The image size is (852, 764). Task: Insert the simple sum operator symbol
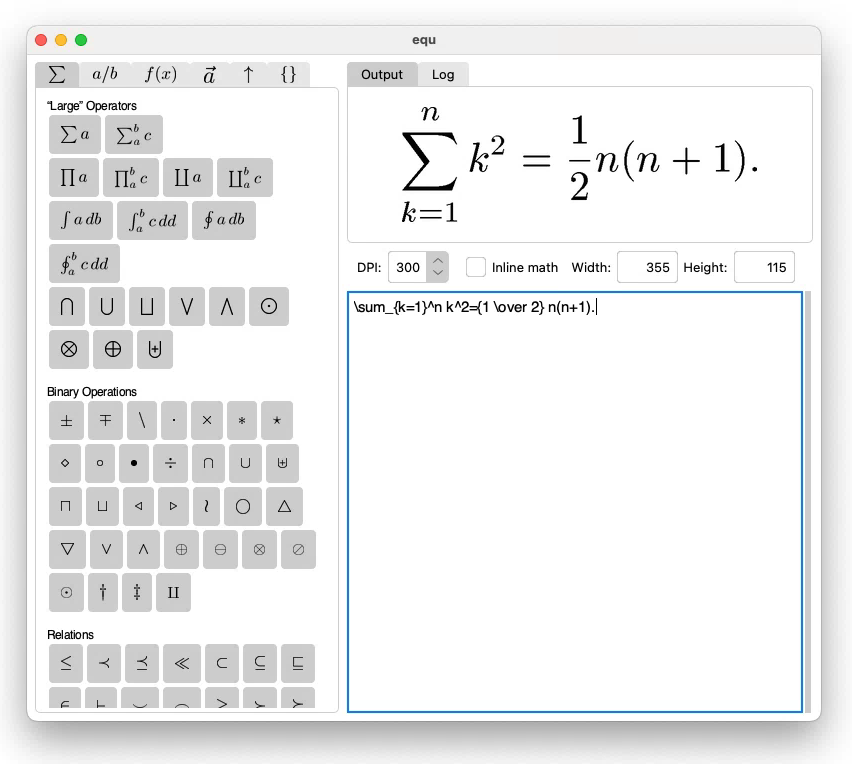coord(74,134)
